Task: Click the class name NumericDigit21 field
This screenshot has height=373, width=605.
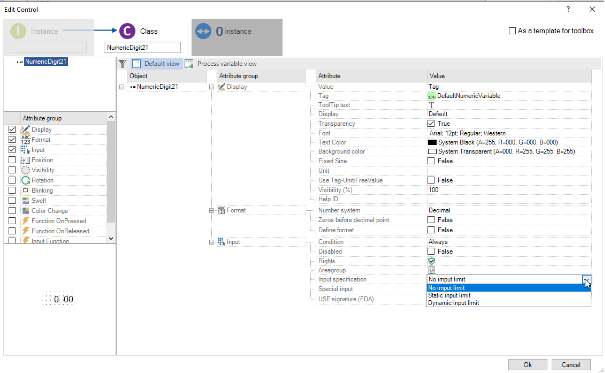Action: [x=142, y=47]
